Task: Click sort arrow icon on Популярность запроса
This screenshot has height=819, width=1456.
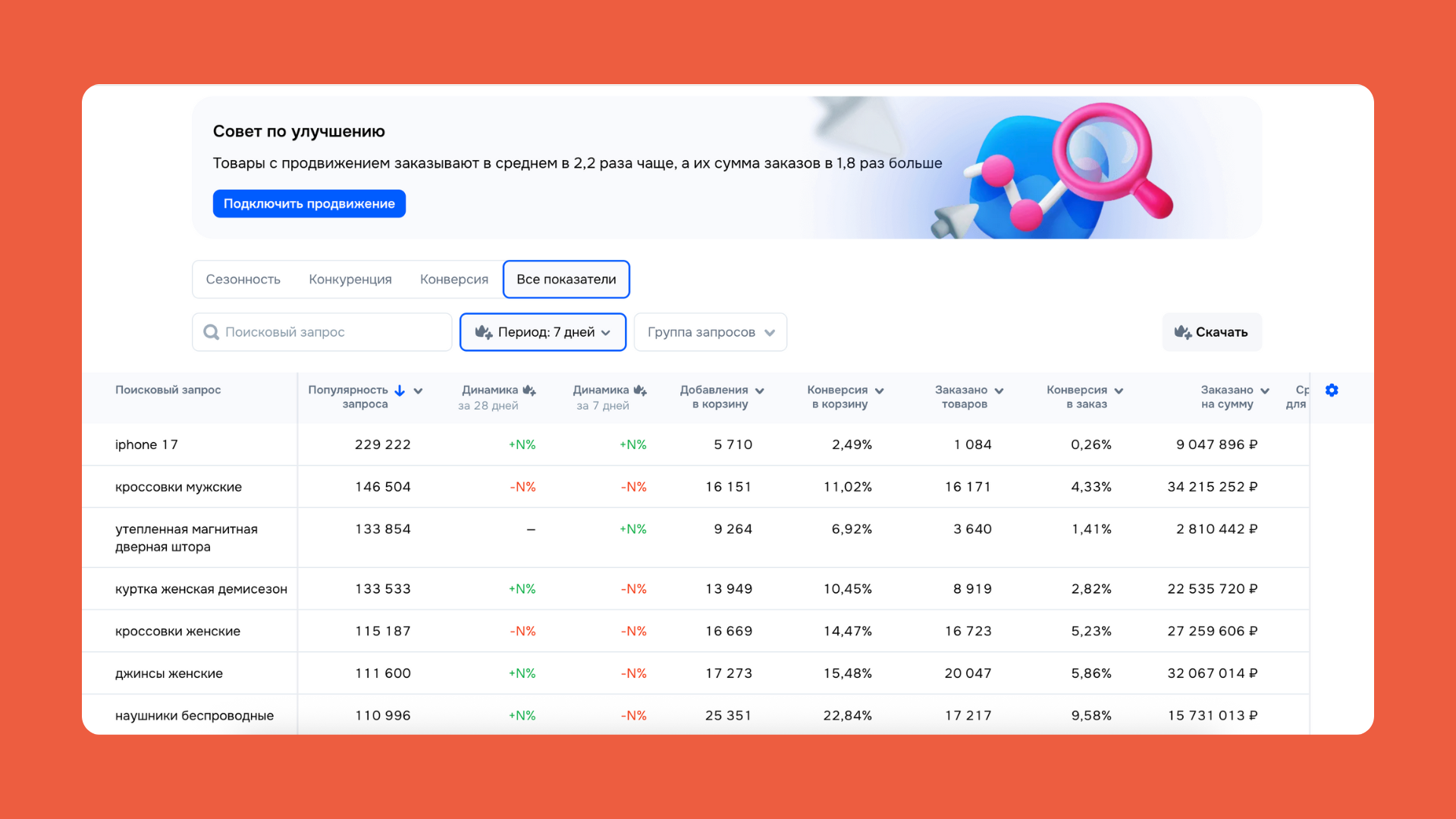Action: tap(400, 391)
